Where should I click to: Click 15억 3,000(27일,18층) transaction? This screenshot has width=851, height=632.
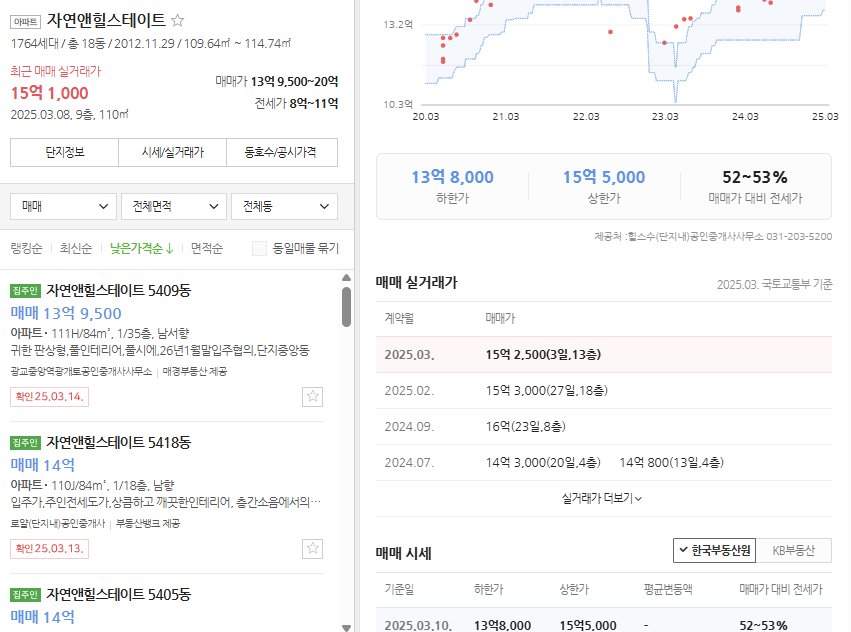coord(547,390)
